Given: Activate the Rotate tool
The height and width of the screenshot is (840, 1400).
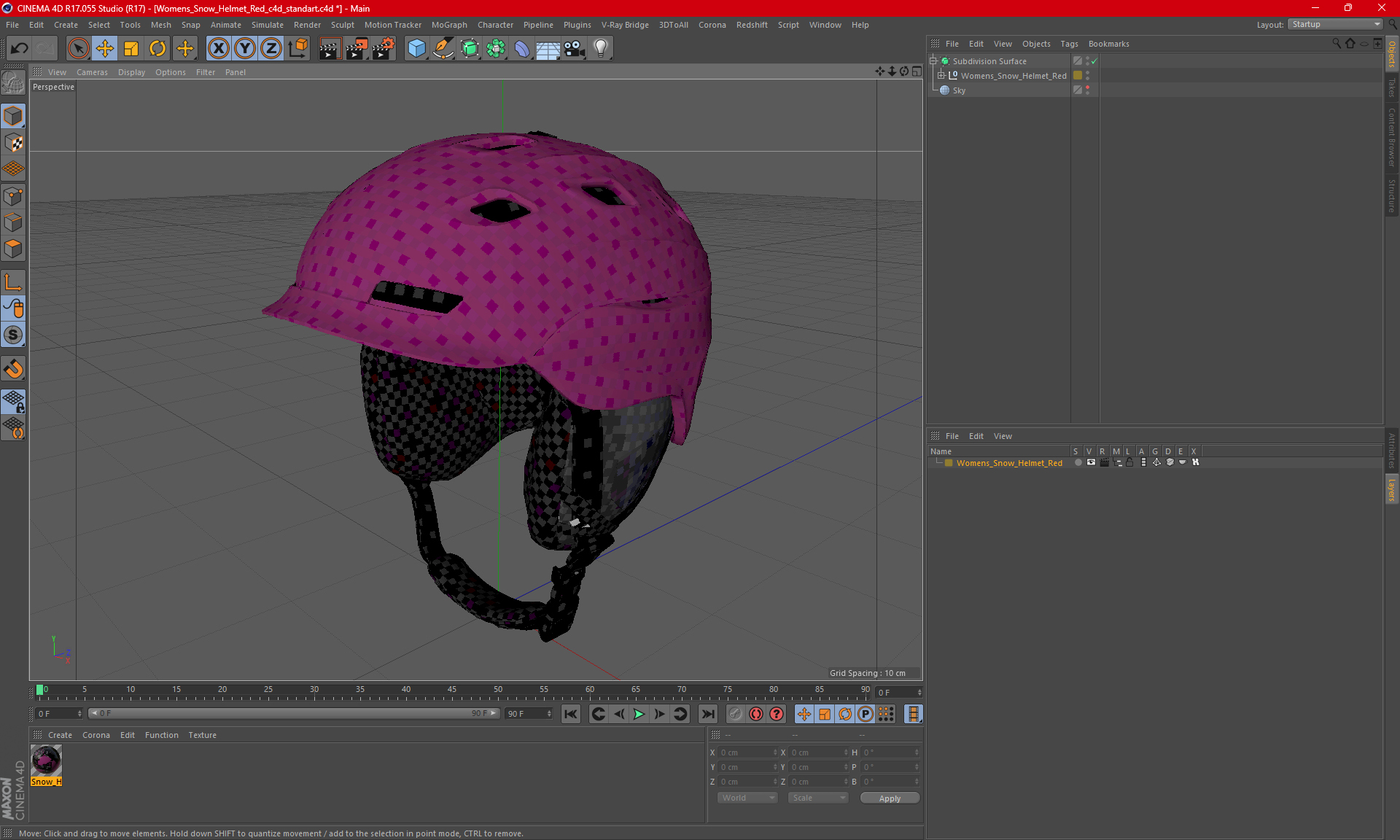Looking at the screenshot, I should [157, 49].
